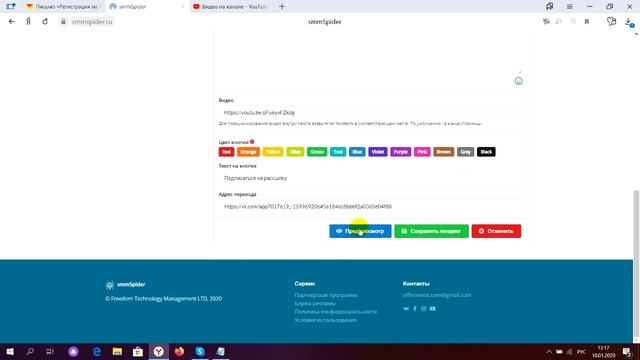Open the bookmarks collection icon in the title bar
The width and height of the screenshot is (640, 360).
(x=549, y=7)
